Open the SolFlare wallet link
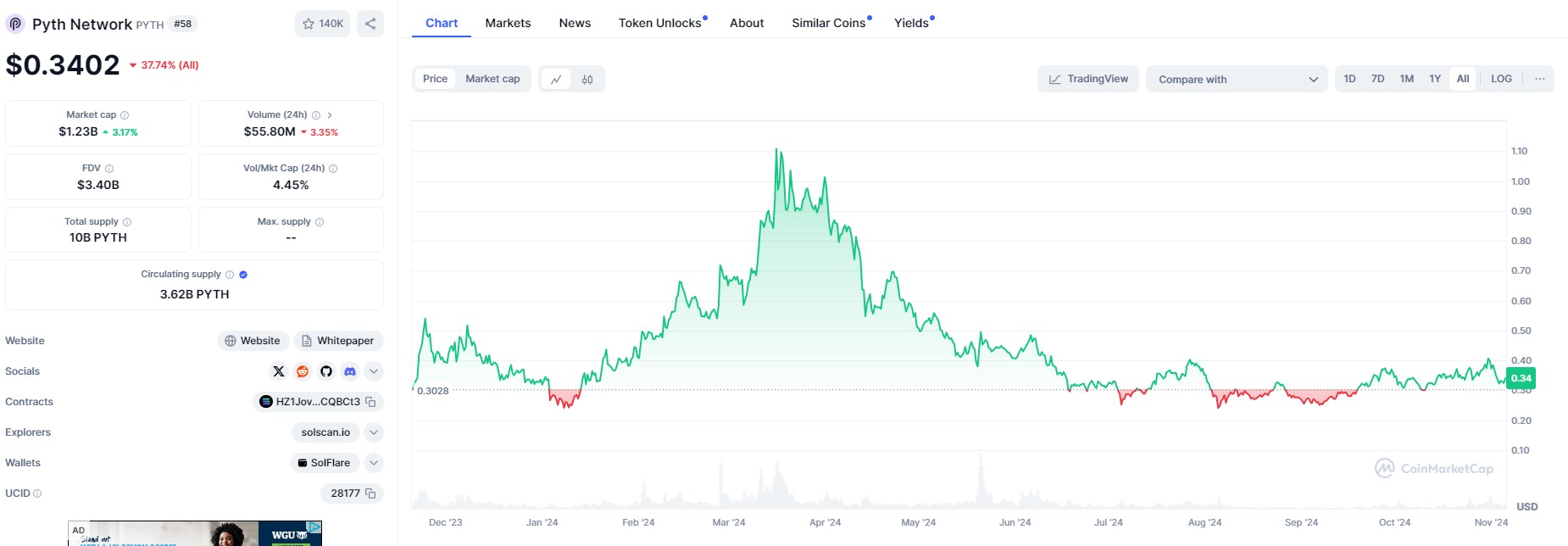The width and height of the screenshot is (1568, 546). click(325, 463)
